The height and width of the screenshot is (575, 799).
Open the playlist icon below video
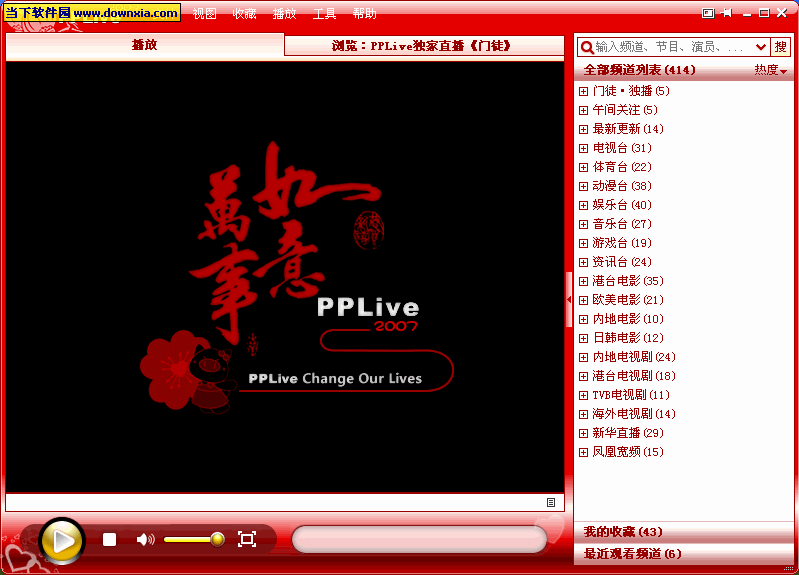coord(551,503)
